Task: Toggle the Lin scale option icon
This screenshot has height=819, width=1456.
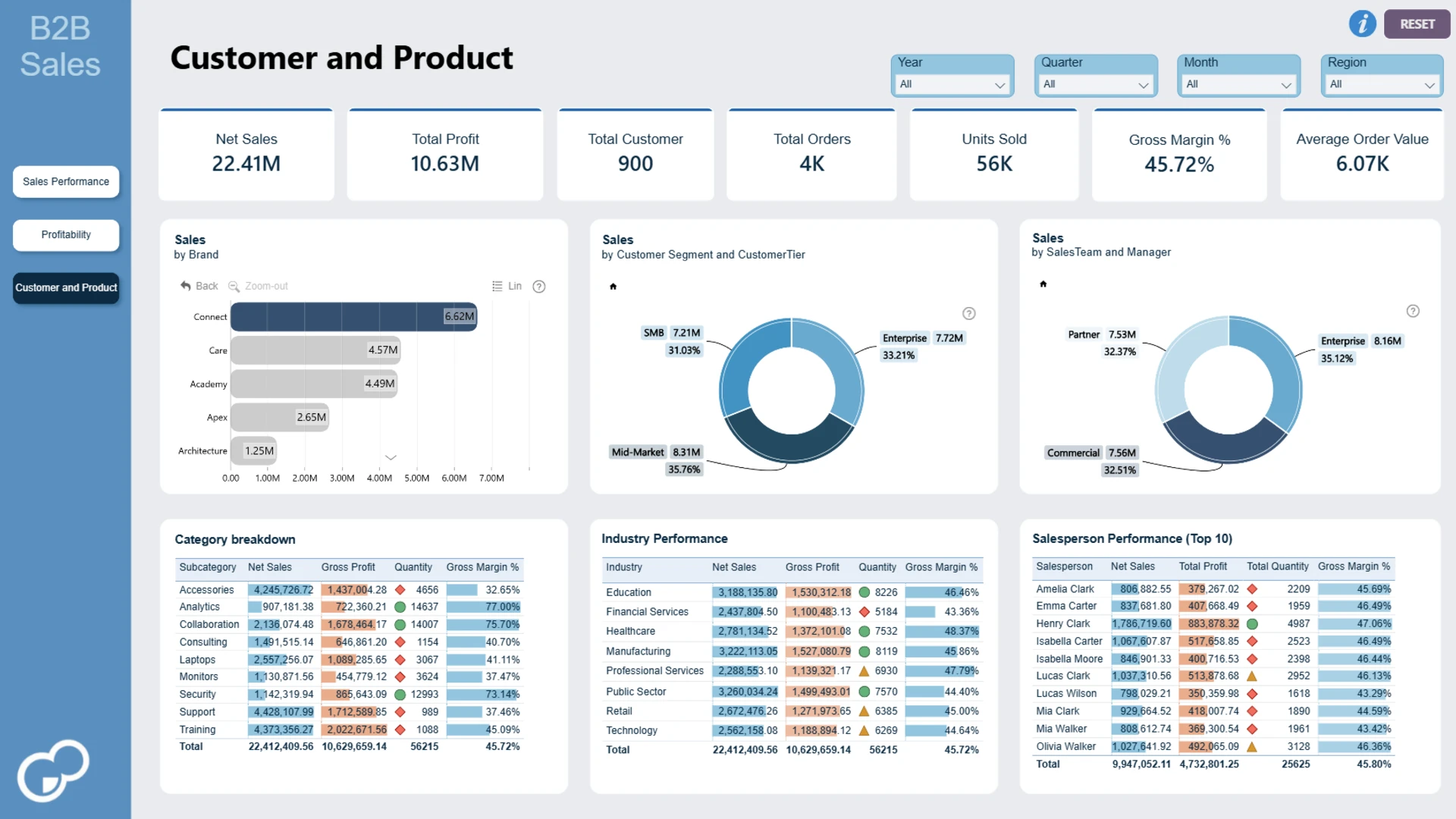Action: tap(497, 286)
